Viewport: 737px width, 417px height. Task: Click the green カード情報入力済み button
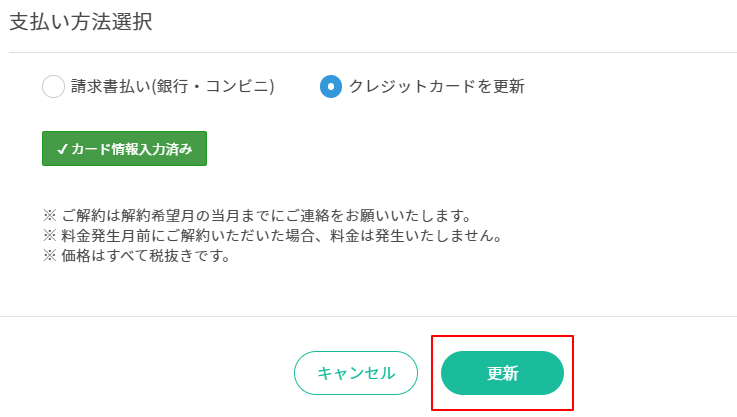(124, 149)
